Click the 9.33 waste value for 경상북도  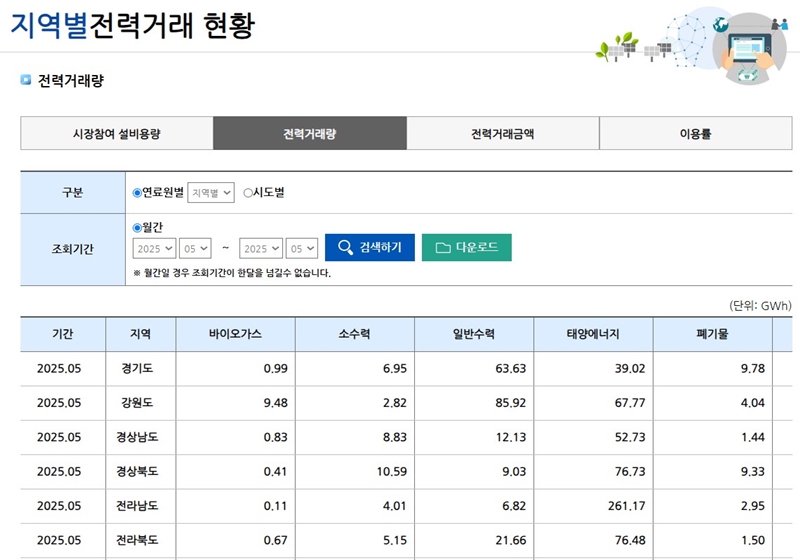[x=753, y=472]
